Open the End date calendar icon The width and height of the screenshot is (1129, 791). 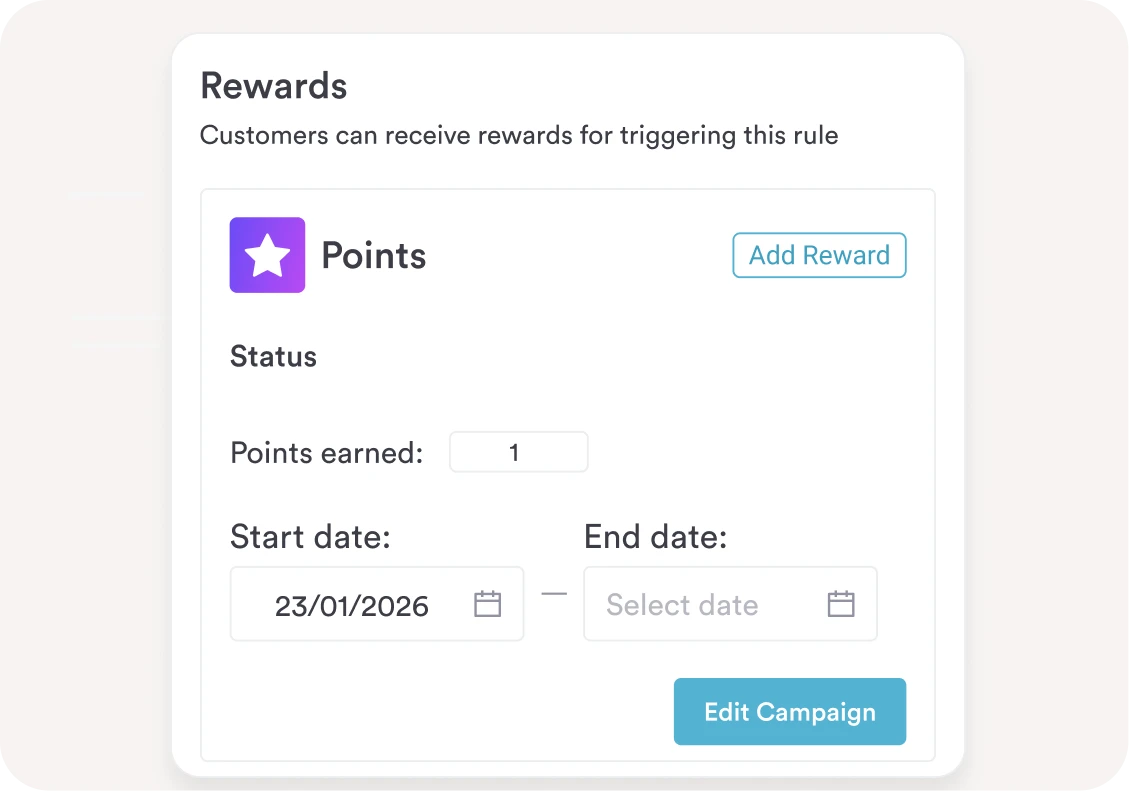point(841,604)
